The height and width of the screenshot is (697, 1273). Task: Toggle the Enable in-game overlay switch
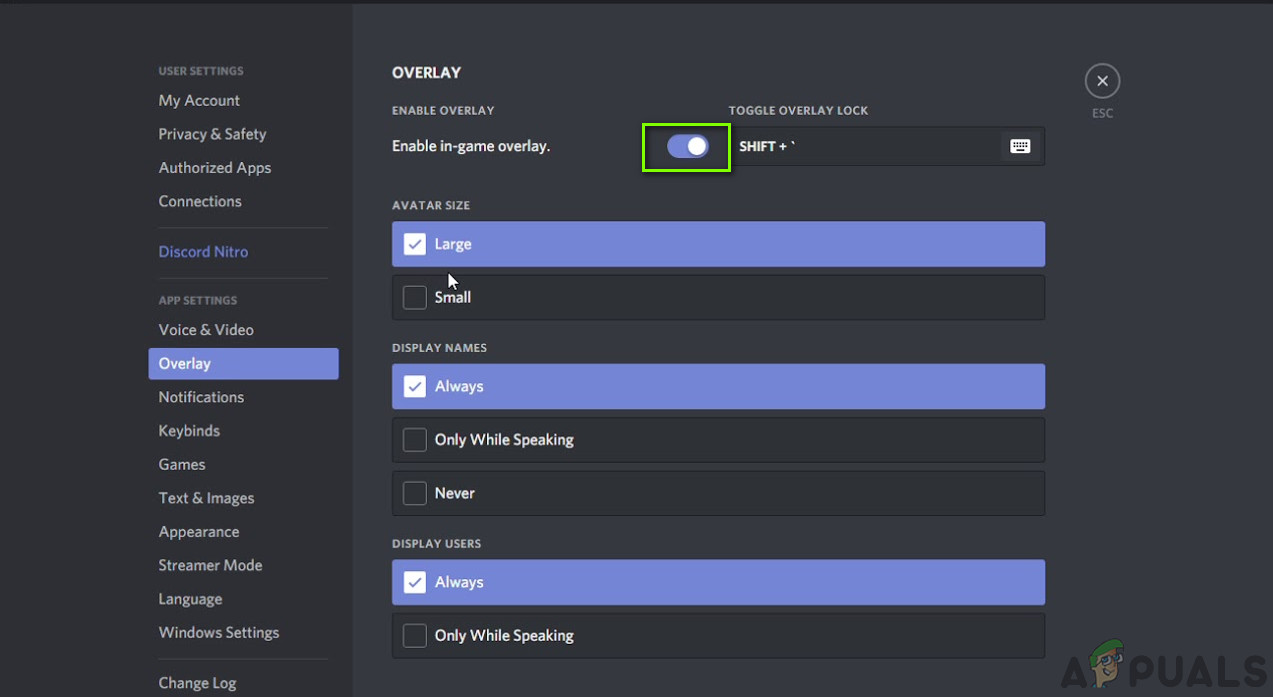[687, 146]
